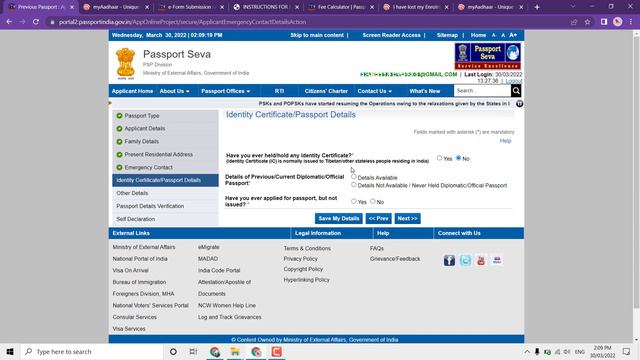This screenshot has width=640, height=360.
Task: Open File Explorer from the taskbar
Action: tap(235, 351)
